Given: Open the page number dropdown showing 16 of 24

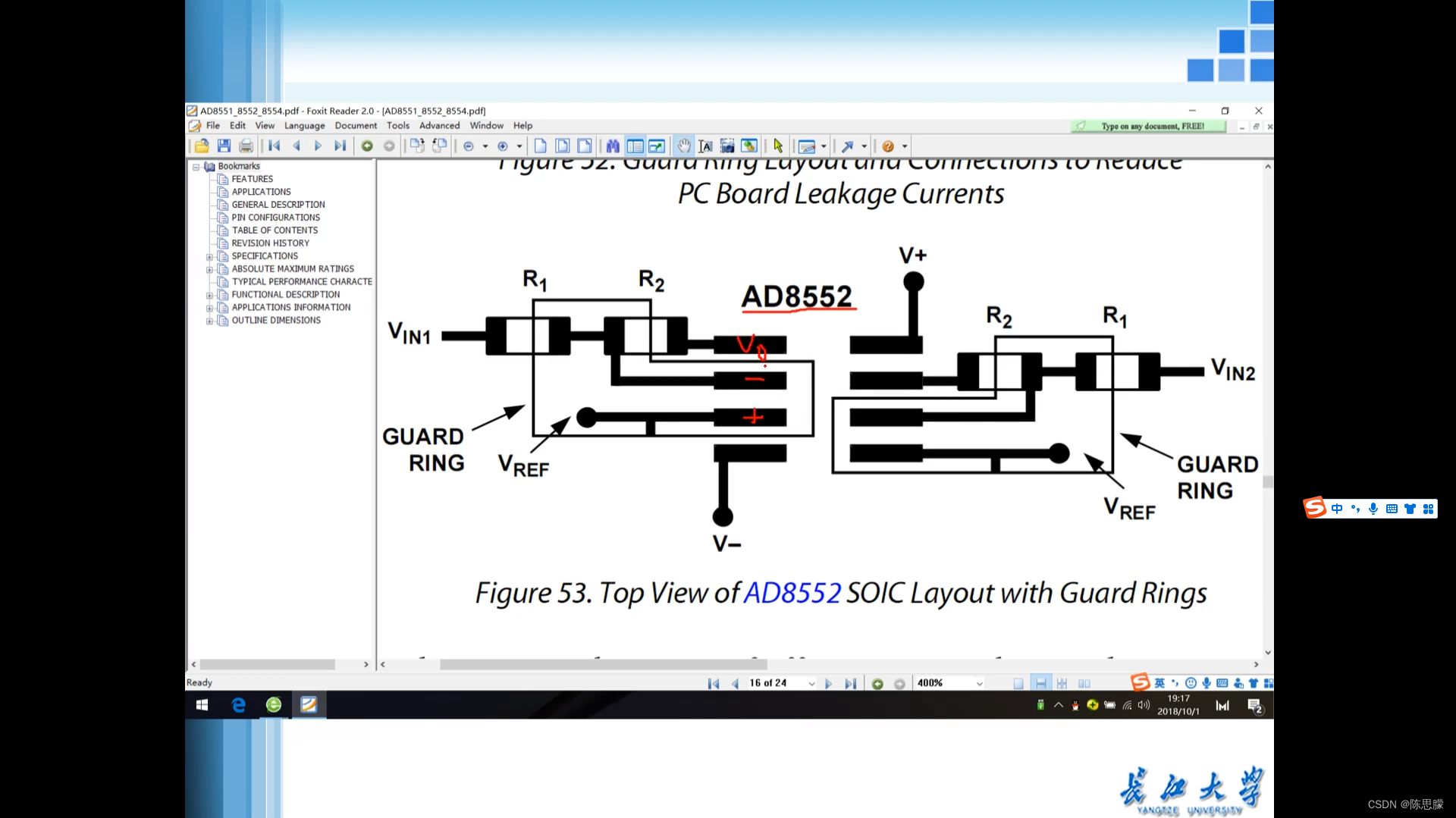Looking at the screenshot, I should click(x=811, y=683).
